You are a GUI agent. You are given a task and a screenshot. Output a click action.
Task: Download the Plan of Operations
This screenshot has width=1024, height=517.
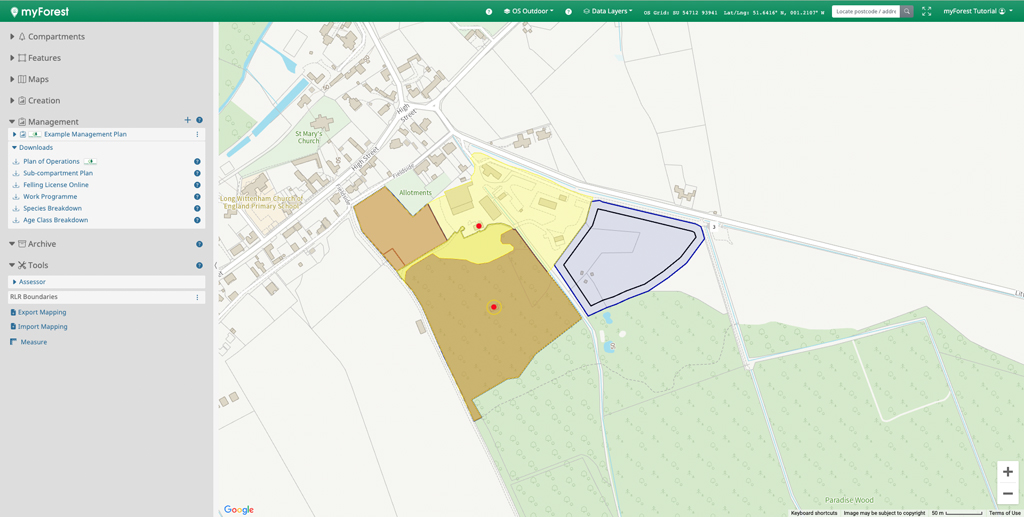point(51,161)
